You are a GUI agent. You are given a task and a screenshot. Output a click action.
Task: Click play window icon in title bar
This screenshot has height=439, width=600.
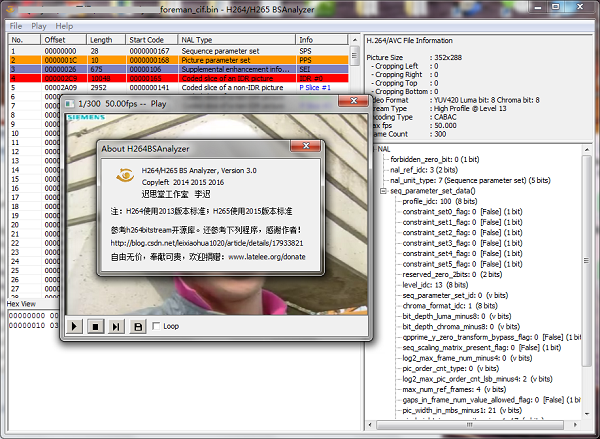point(69,104)
